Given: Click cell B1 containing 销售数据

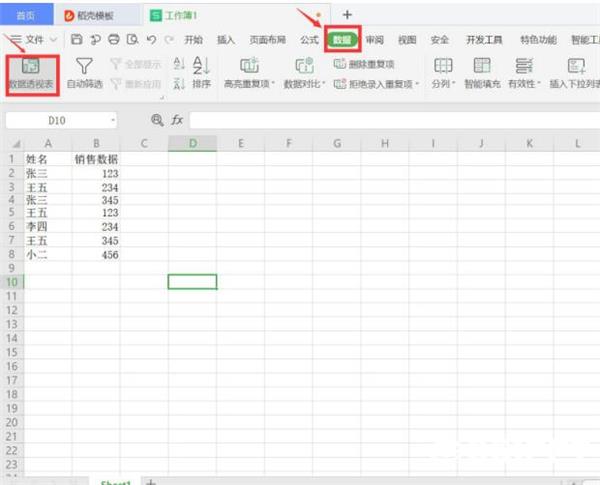Looking at the screenshot, I should [96, 159].
